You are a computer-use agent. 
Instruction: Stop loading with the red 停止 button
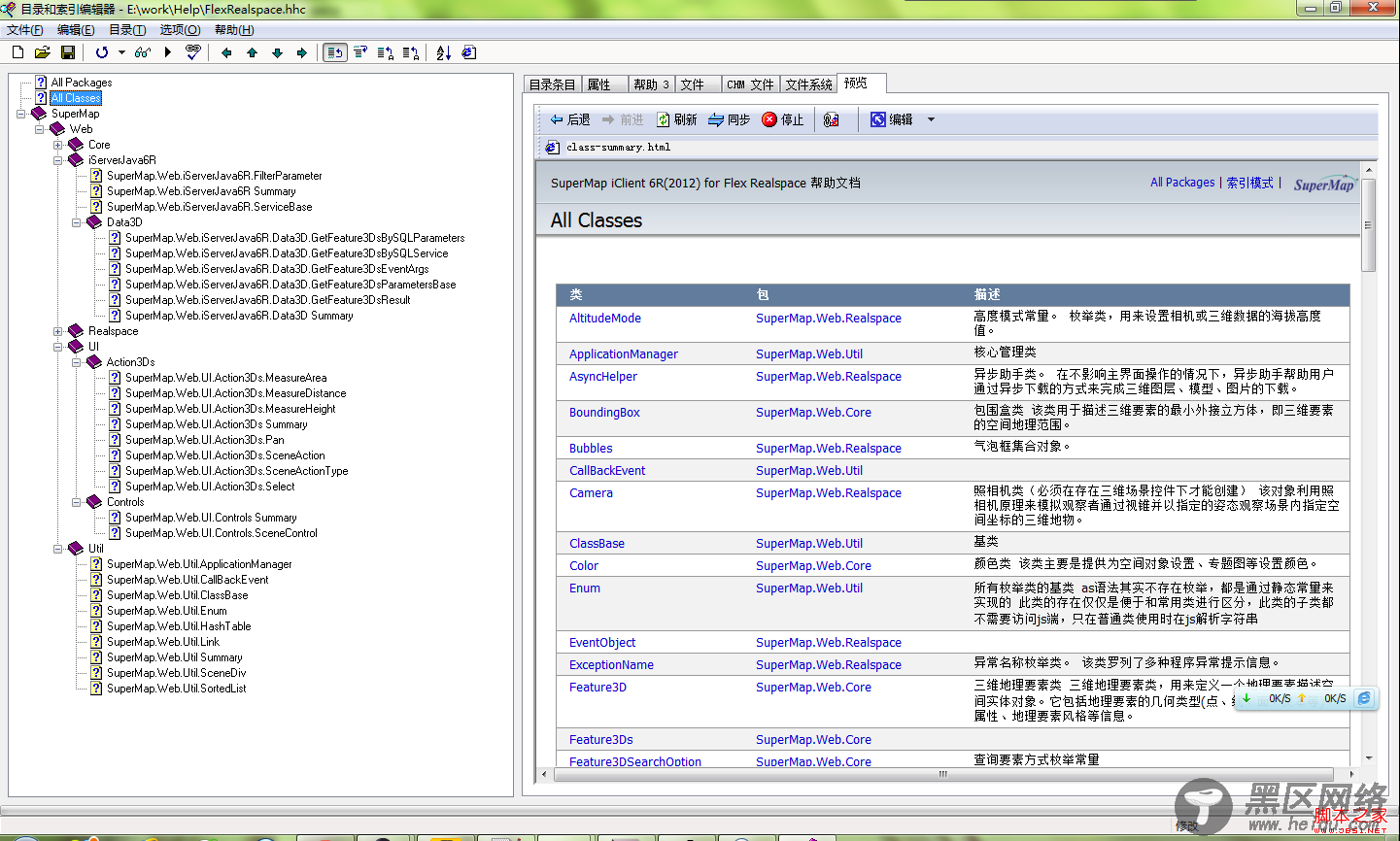[x=783, y=119]
